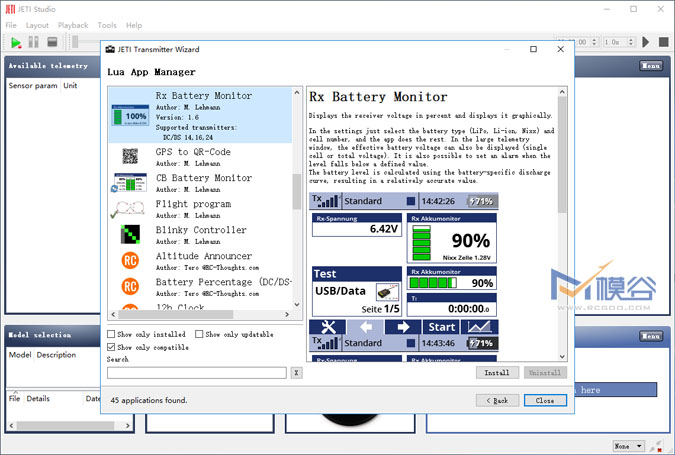Image resolution: width=675 pixels, height=455 pixels.
Task: Click the Rx Battery Monitor 100% thumbnail
Action: tap(130, 115)
